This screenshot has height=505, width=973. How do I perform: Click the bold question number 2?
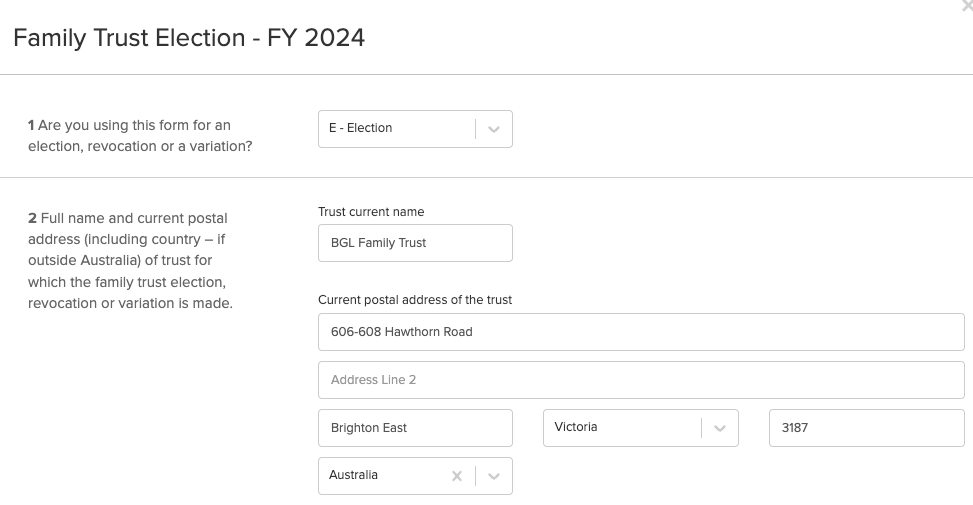(32, 218)
